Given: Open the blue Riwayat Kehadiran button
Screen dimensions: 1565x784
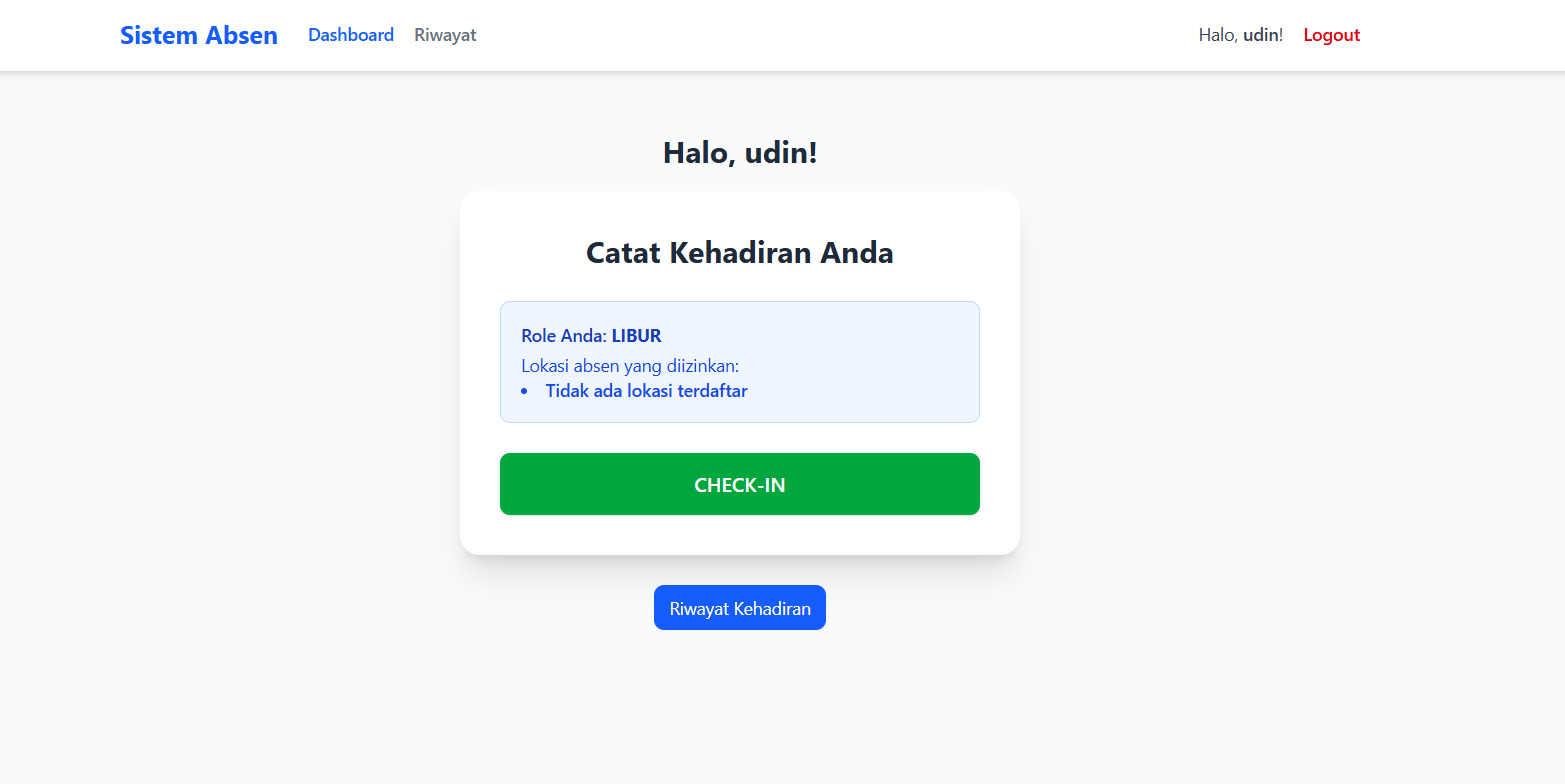Looking at the screenshot, I should click(740, 608).
